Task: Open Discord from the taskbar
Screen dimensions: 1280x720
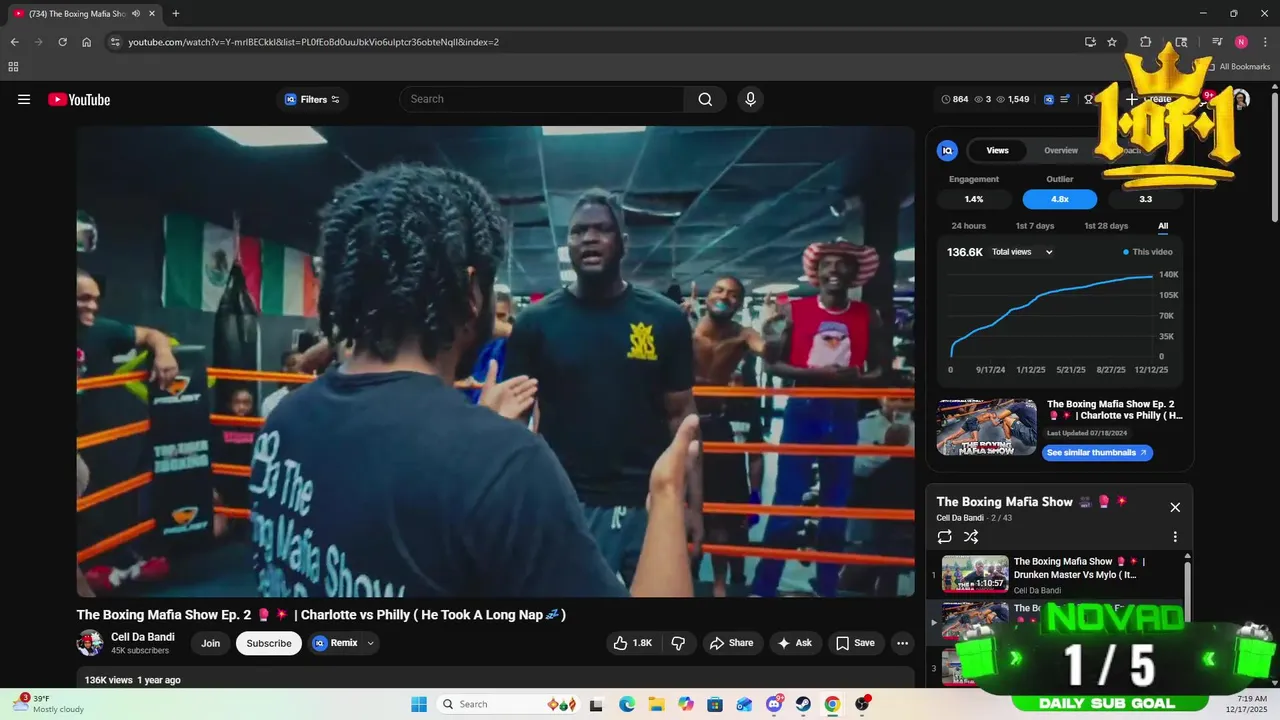Action: [x=773, y=704]
